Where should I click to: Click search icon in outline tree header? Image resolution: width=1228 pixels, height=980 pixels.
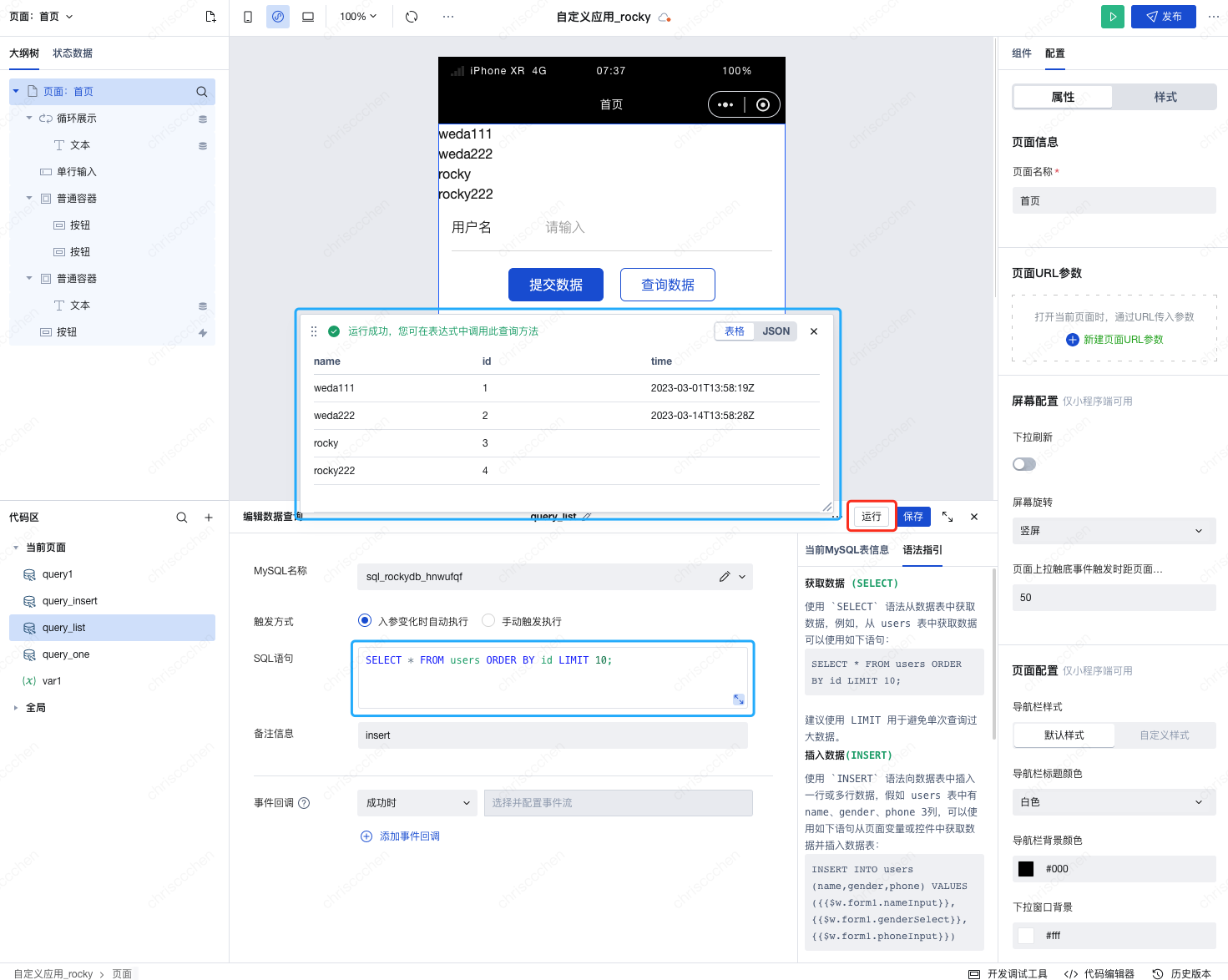(202, 92)
